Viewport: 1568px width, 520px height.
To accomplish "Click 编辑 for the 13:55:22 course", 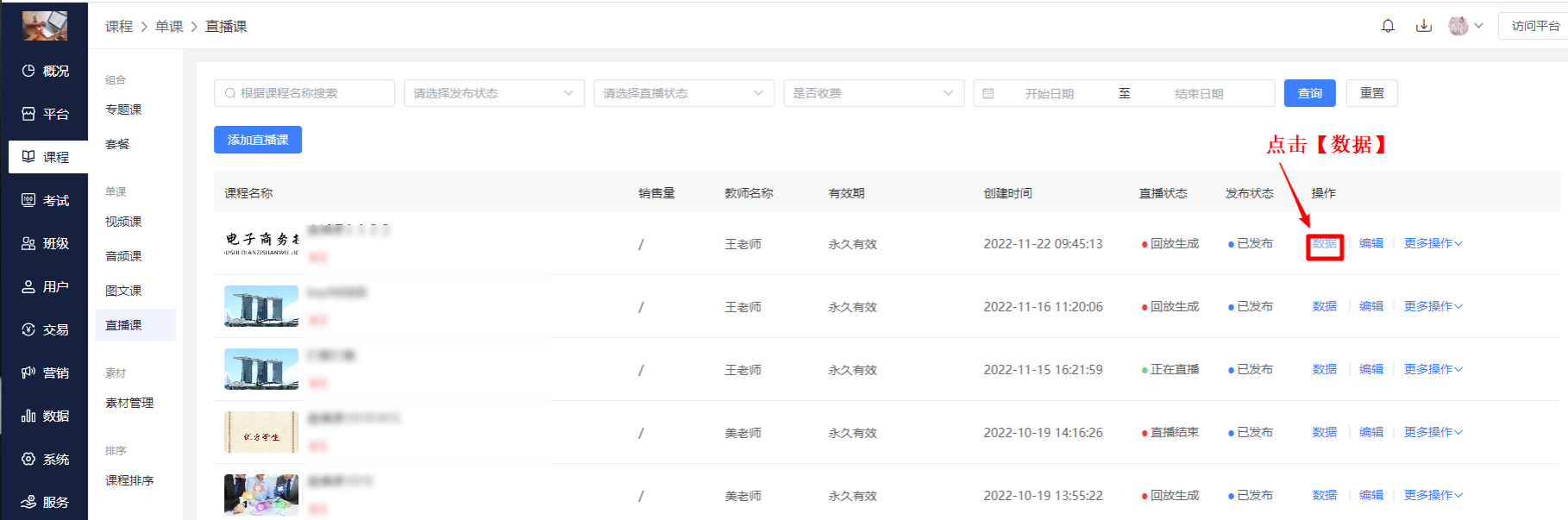I will coord(1371,495).
